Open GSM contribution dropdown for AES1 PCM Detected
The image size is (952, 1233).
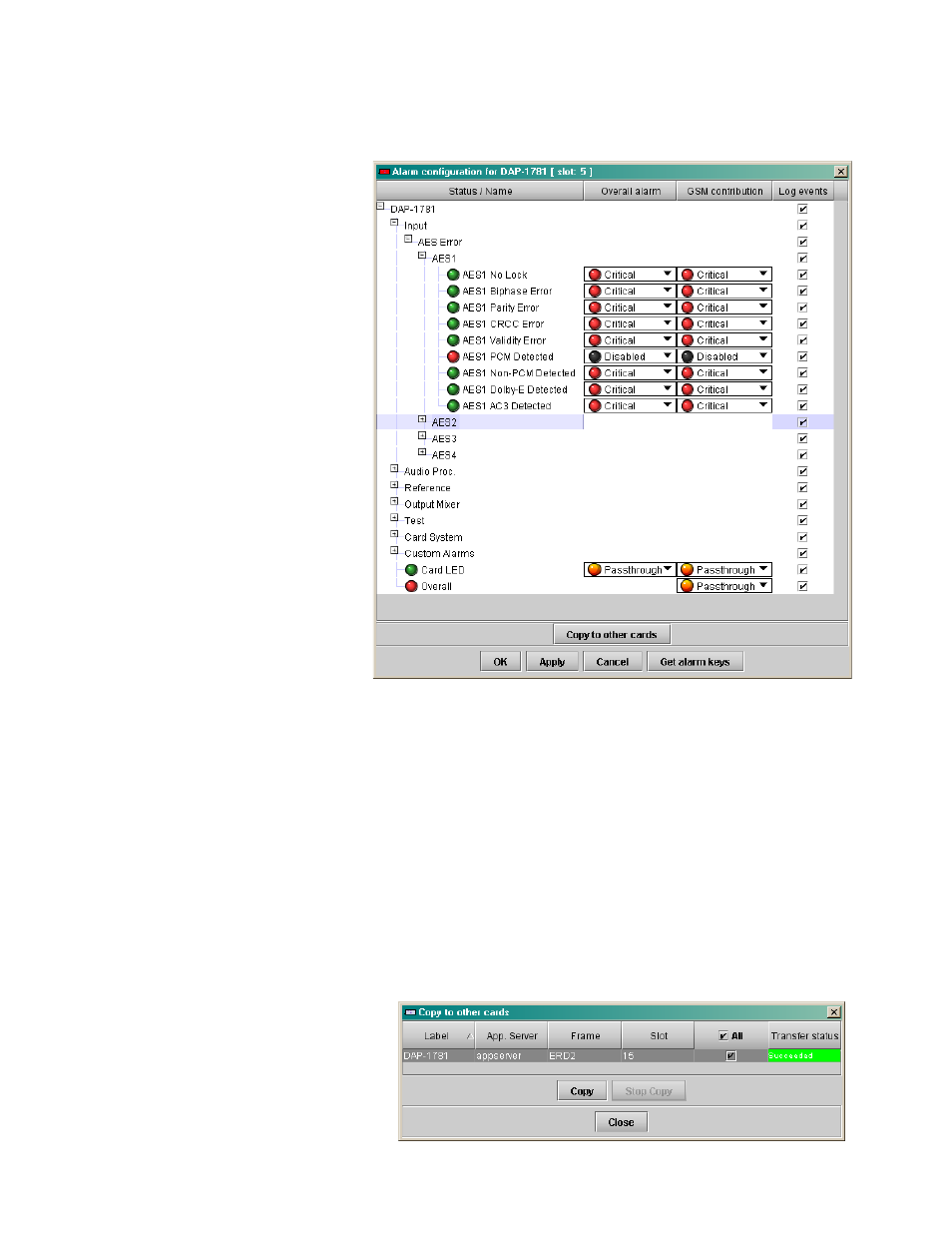point(724,356)
